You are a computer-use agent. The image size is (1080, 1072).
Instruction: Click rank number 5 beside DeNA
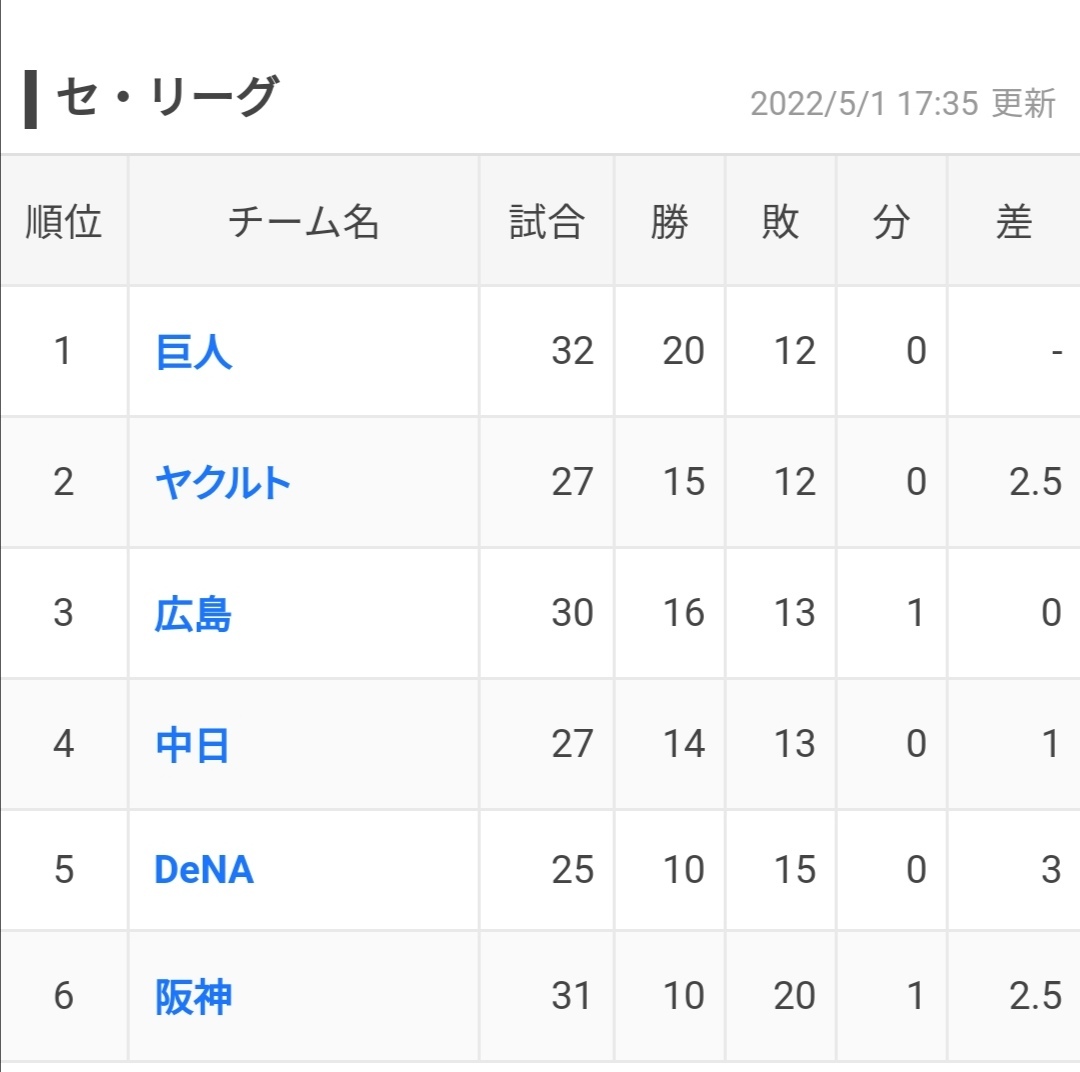[x=64, y=870]
